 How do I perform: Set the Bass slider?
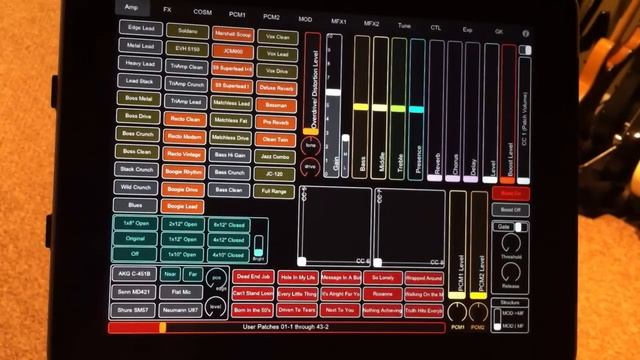(361, 107)
